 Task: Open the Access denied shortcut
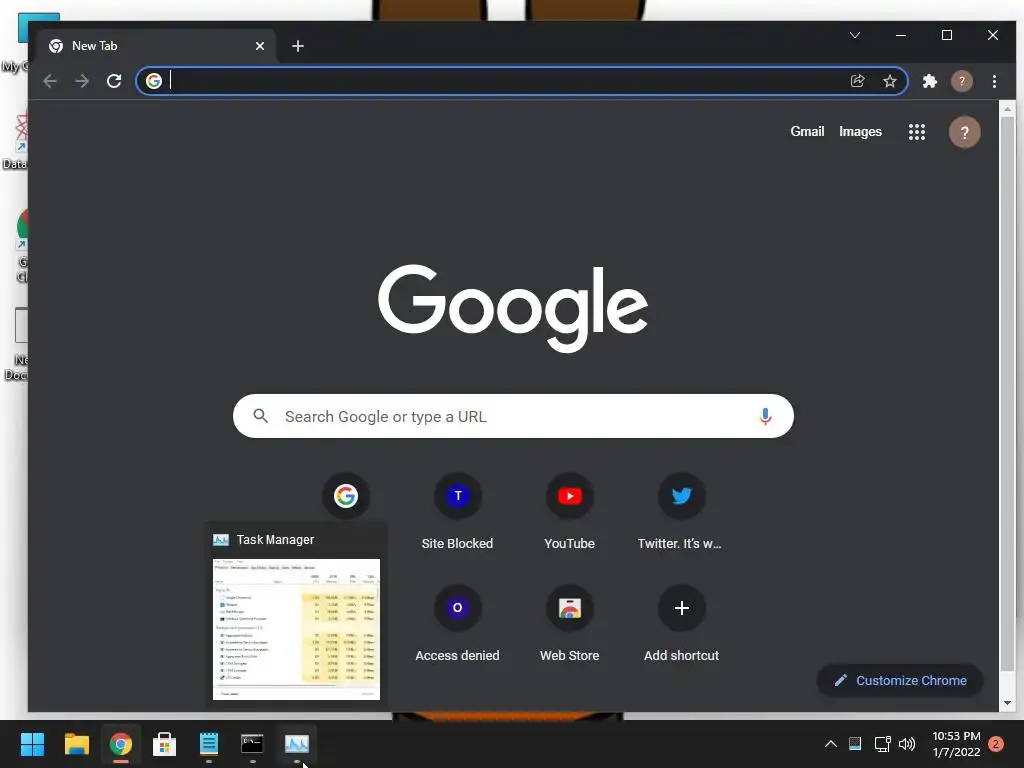[x=457, y=624]
